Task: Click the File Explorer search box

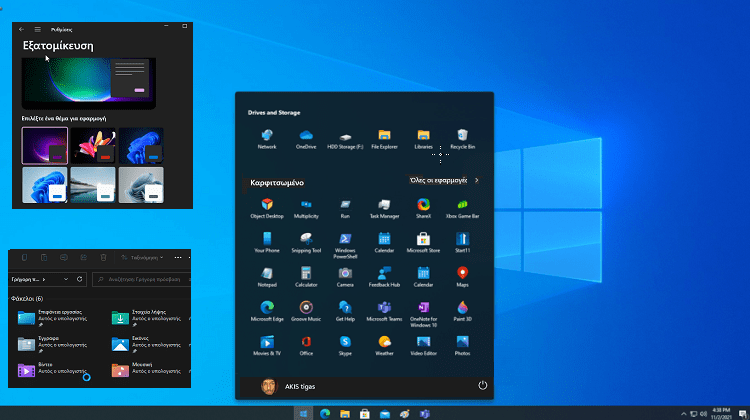Action: [x=142, y=279]
